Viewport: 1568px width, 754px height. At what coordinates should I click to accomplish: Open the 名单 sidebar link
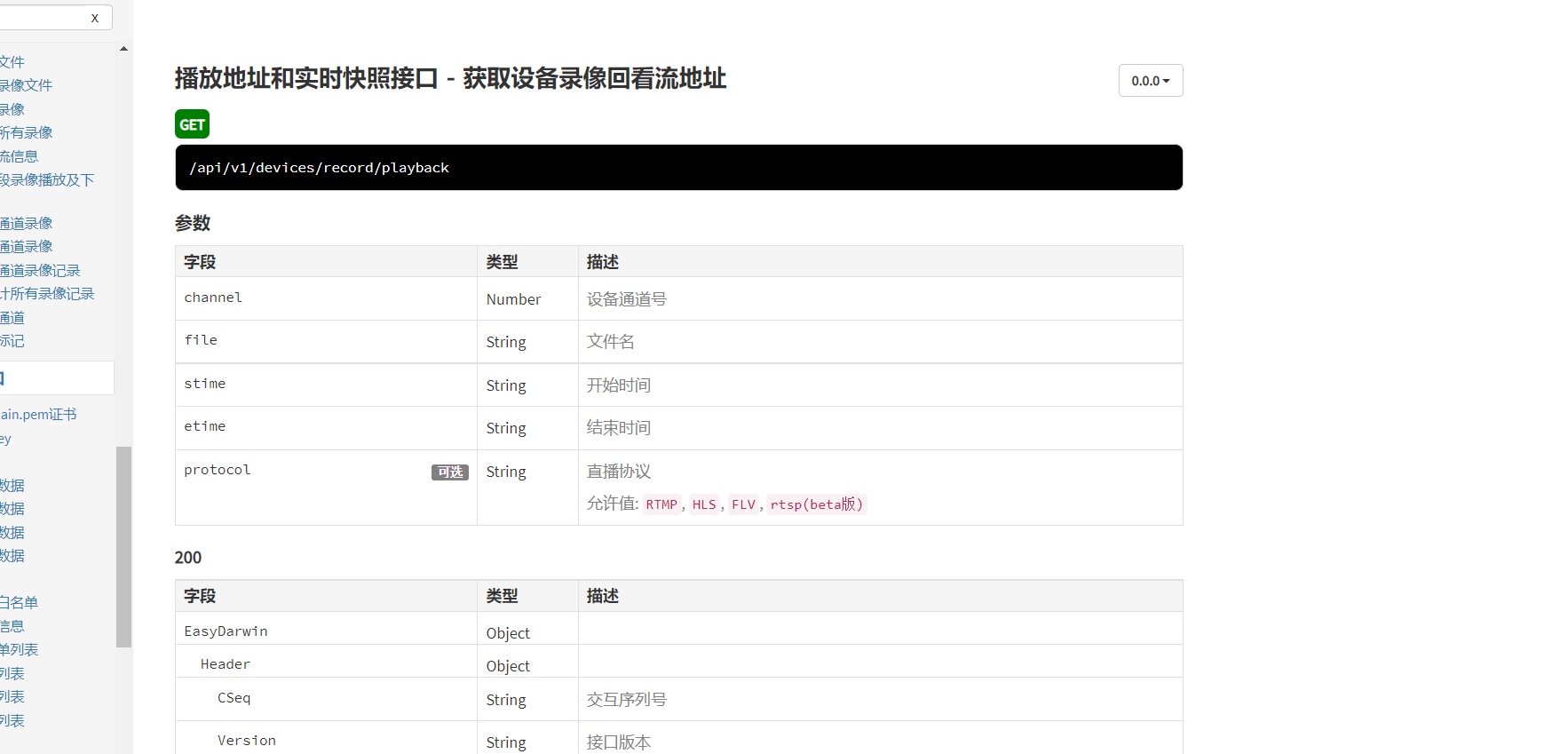pyautogui.click(x=20, y=602)
